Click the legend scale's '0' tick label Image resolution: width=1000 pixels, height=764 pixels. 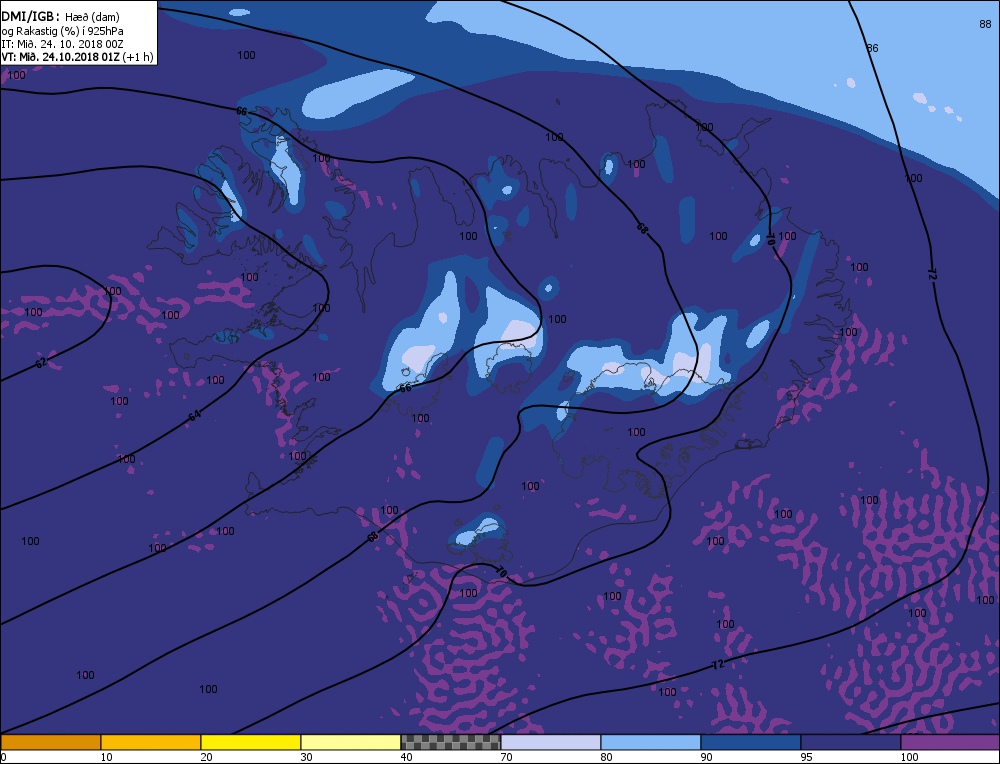pos(3,757)
